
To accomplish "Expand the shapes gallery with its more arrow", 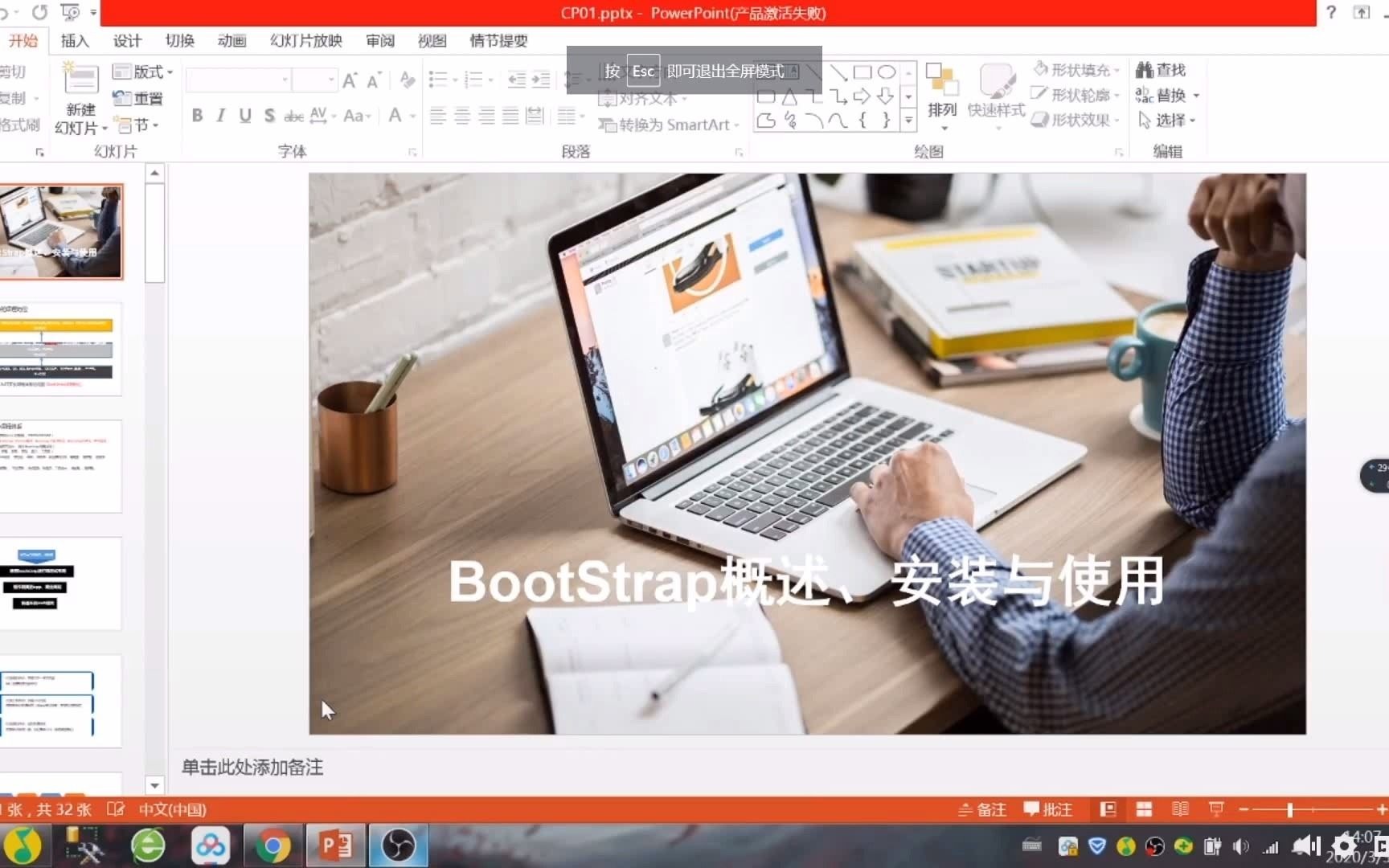I will coord(908,121).
